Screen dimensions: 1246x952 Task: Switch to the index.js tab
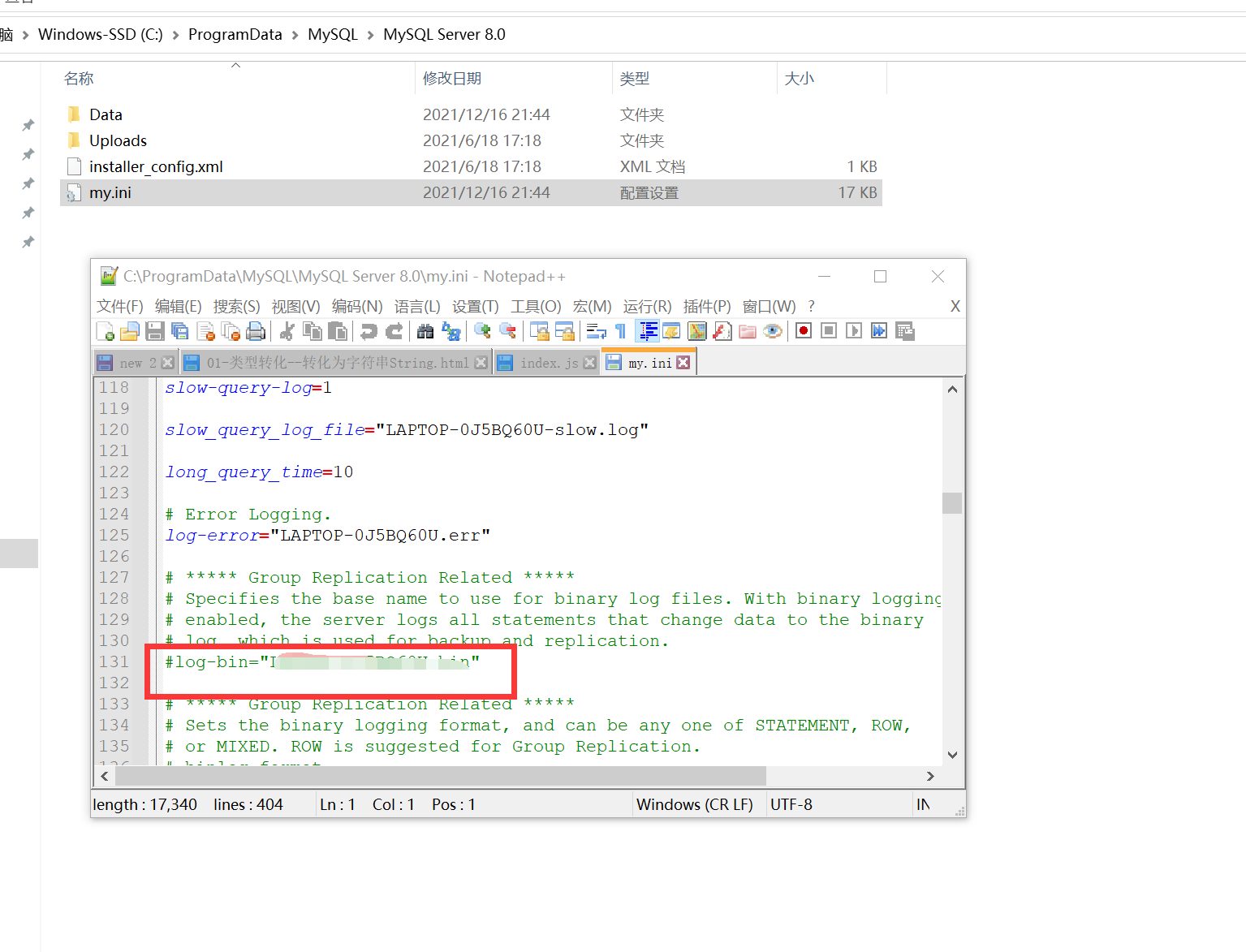[x=548, y=363]
